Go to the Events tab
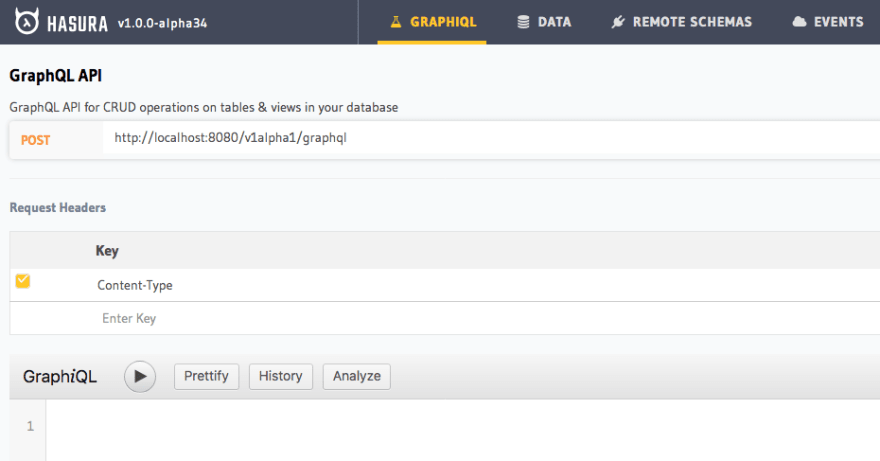 coord(827,22)
